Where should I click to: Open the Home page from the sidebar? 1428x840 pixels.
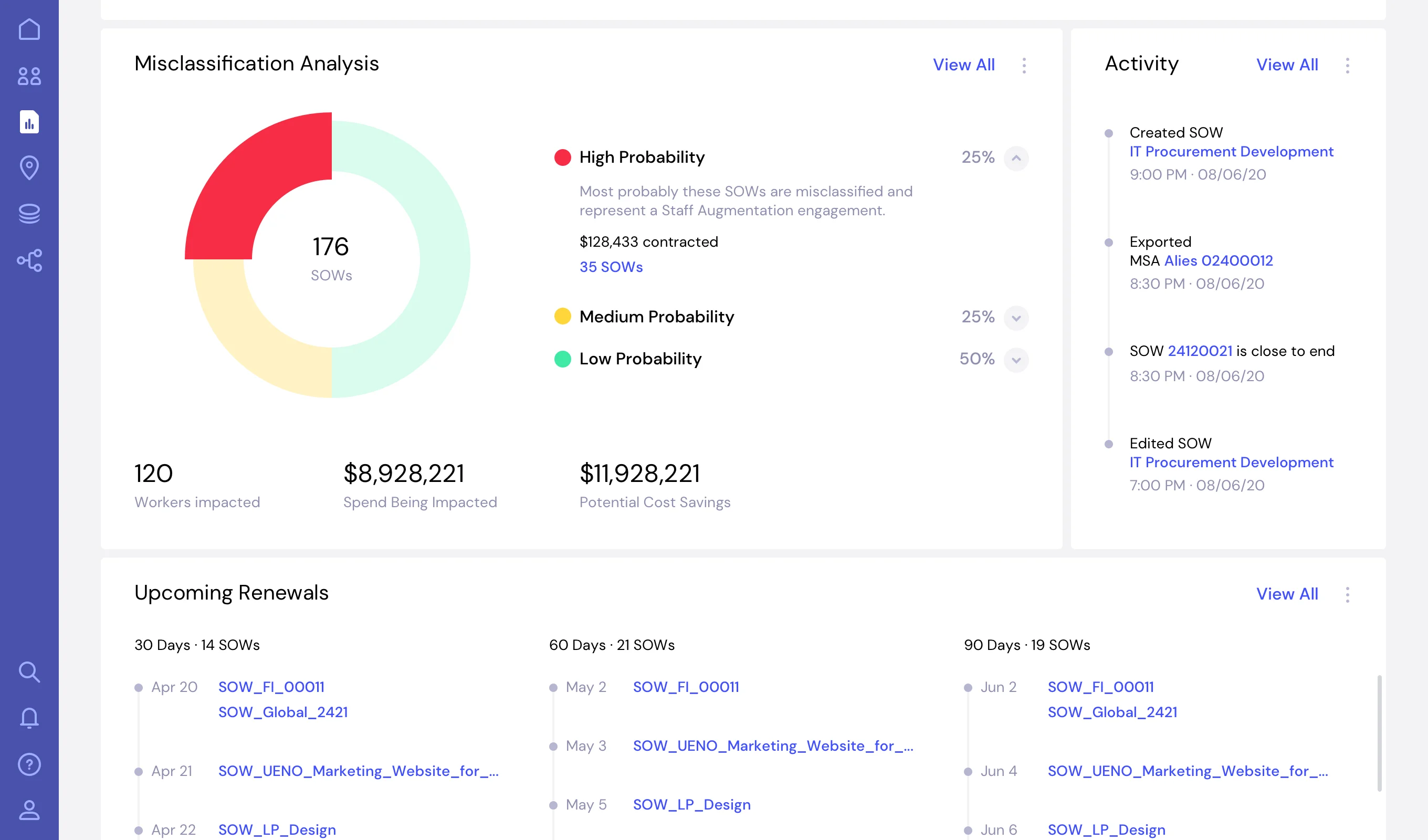pos(29,29)
